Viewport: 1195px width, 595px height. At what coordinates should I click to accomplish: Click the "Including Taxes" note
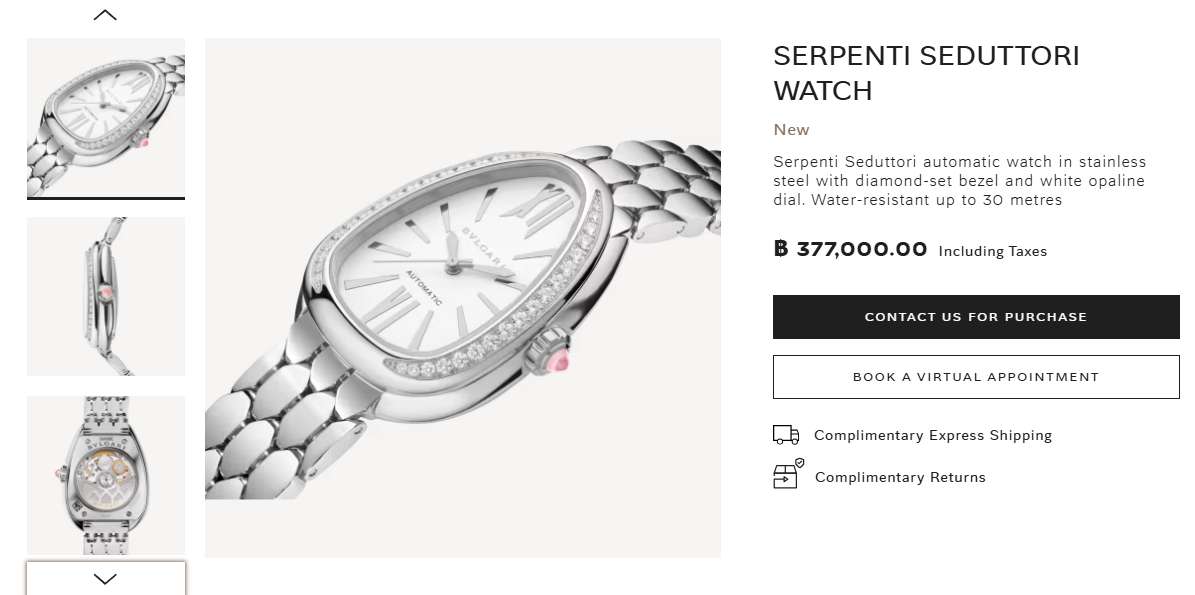tap(992, 251)
